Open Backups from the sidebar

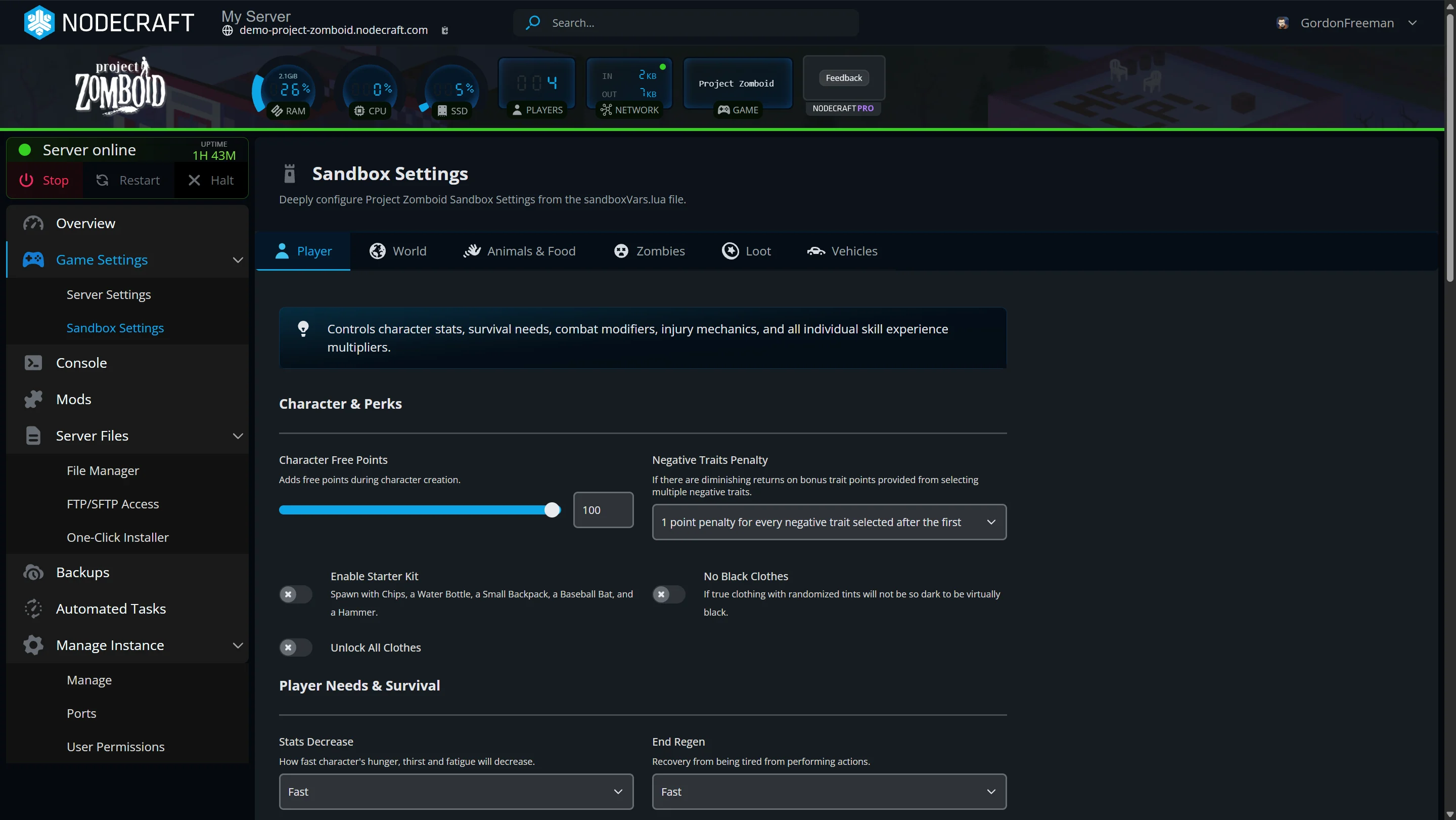pos(127,572)
